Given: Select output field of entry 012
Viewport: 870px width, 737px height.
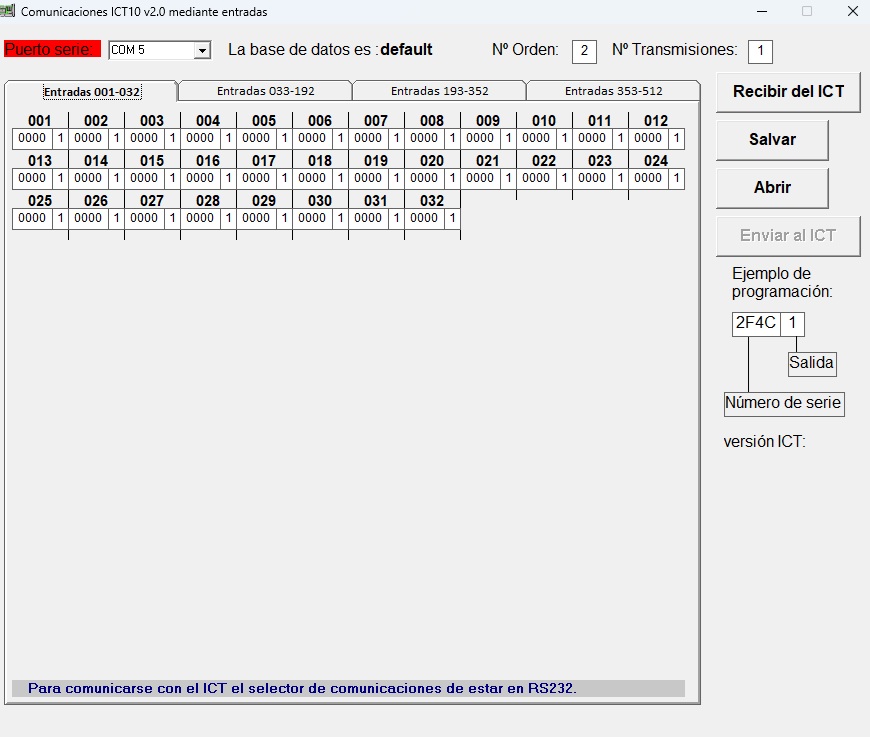Looking at the screenshot, I should pyautogui.click(x=677, y=138).
